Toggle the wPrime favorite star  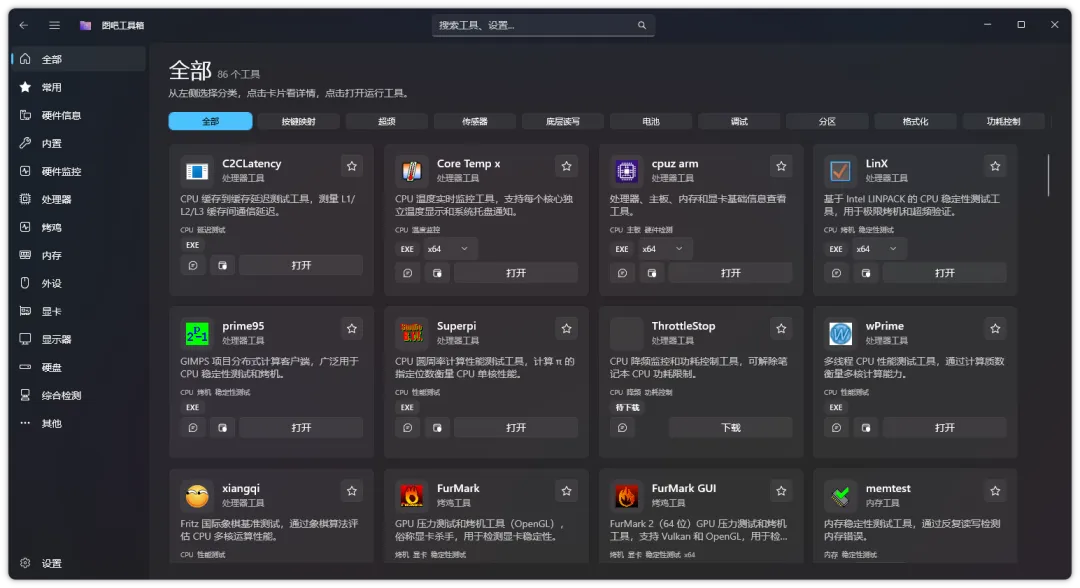tap(995, 328)
